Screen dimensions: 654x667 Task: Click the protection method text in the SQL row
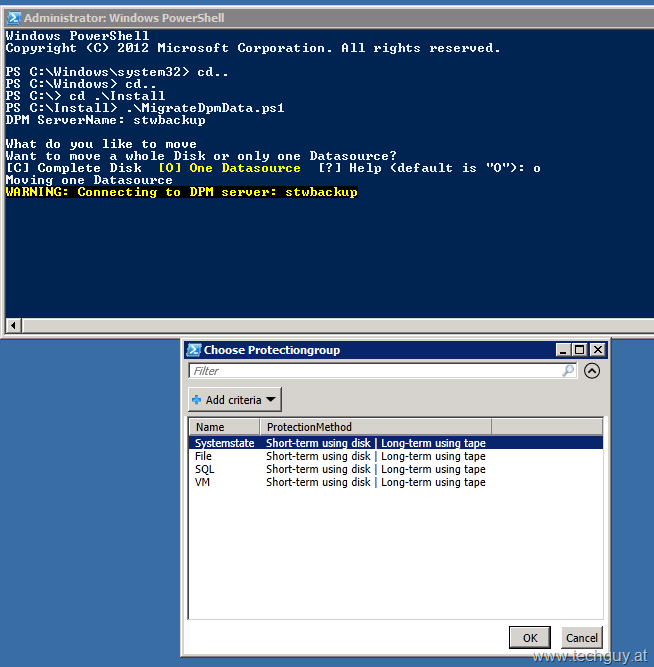coord(376,469)
